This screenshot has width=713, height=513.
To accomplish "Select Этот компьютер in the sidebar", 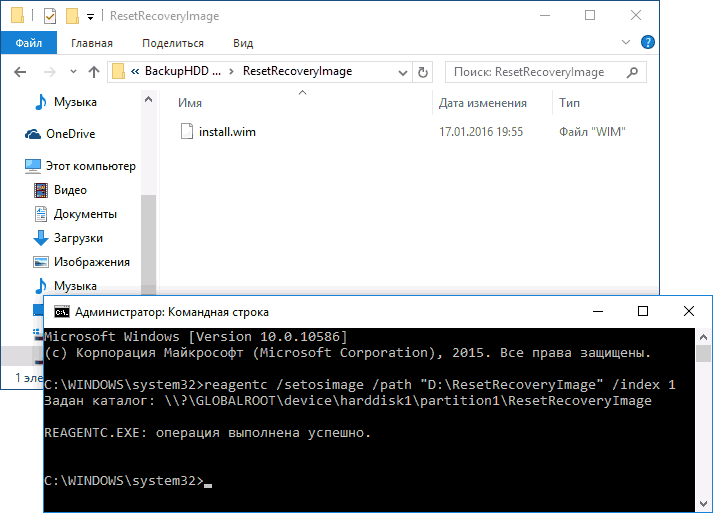I will [90, 166].
